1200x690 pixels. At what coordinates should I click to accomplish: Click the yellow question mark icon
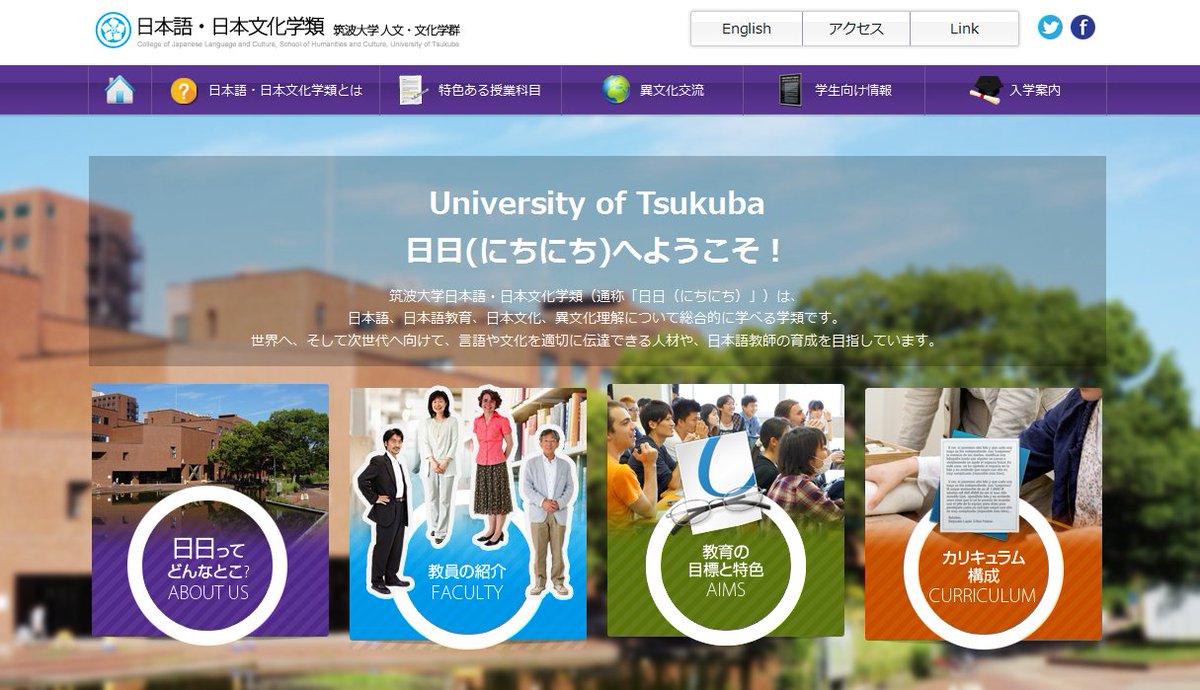coord(183,90)
